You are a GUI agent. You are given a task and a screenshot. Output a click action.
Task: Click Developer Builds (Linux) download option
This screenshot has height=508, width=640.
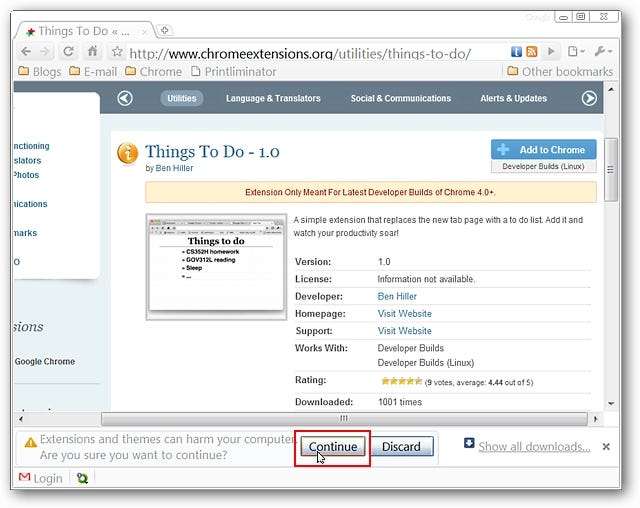[543, 166]
